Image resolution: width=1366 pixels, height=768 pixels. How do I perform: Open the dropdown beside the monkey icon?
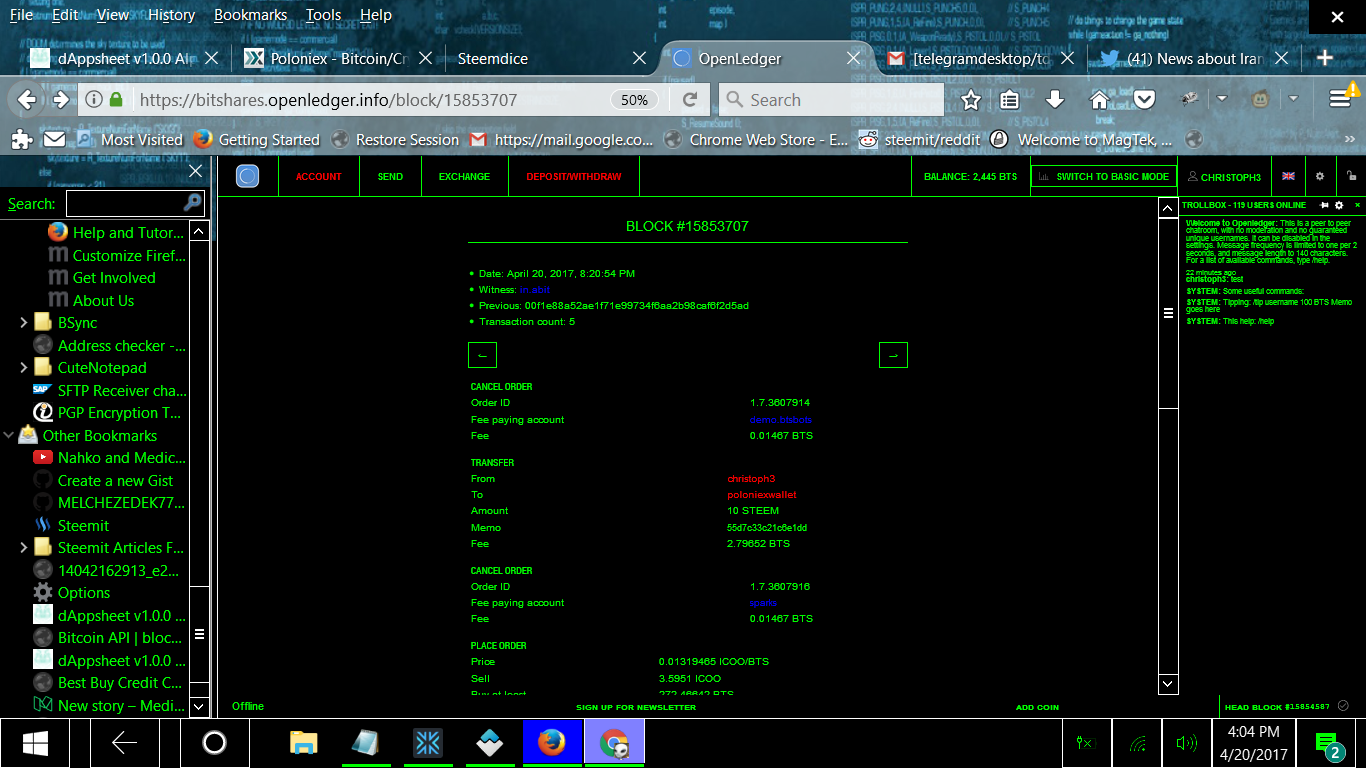(1293, 99)
